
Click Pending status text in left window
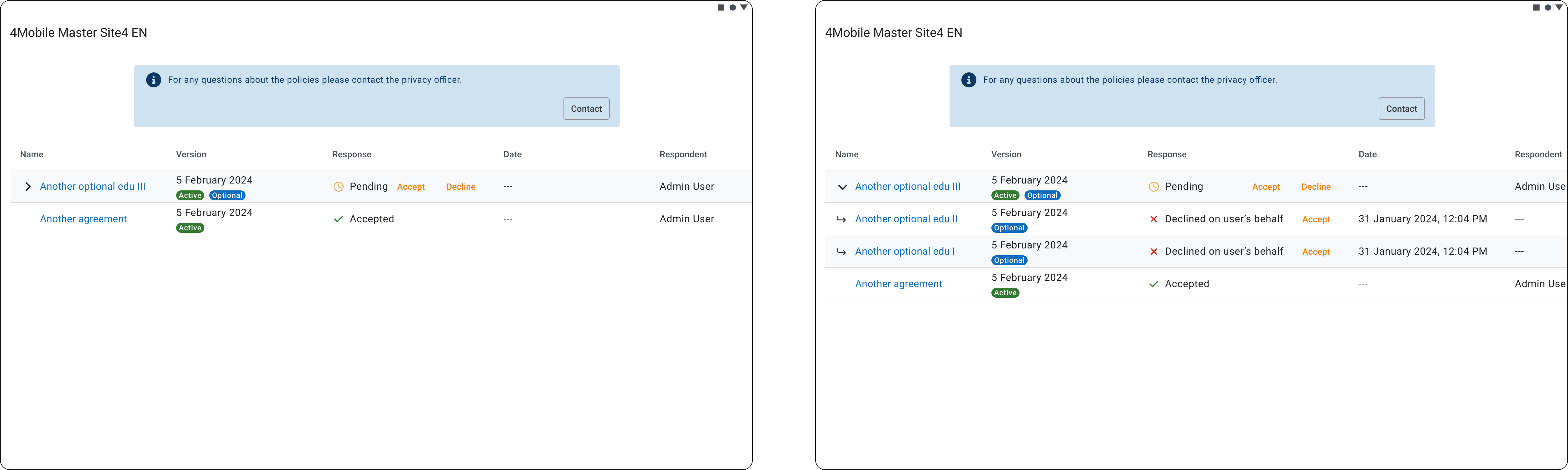[x=369, y=187]
